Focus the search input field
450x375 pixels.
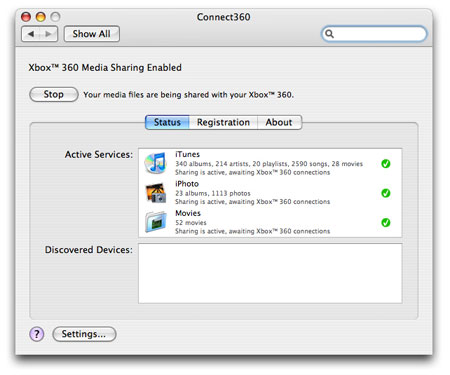(x=374, y=34)
